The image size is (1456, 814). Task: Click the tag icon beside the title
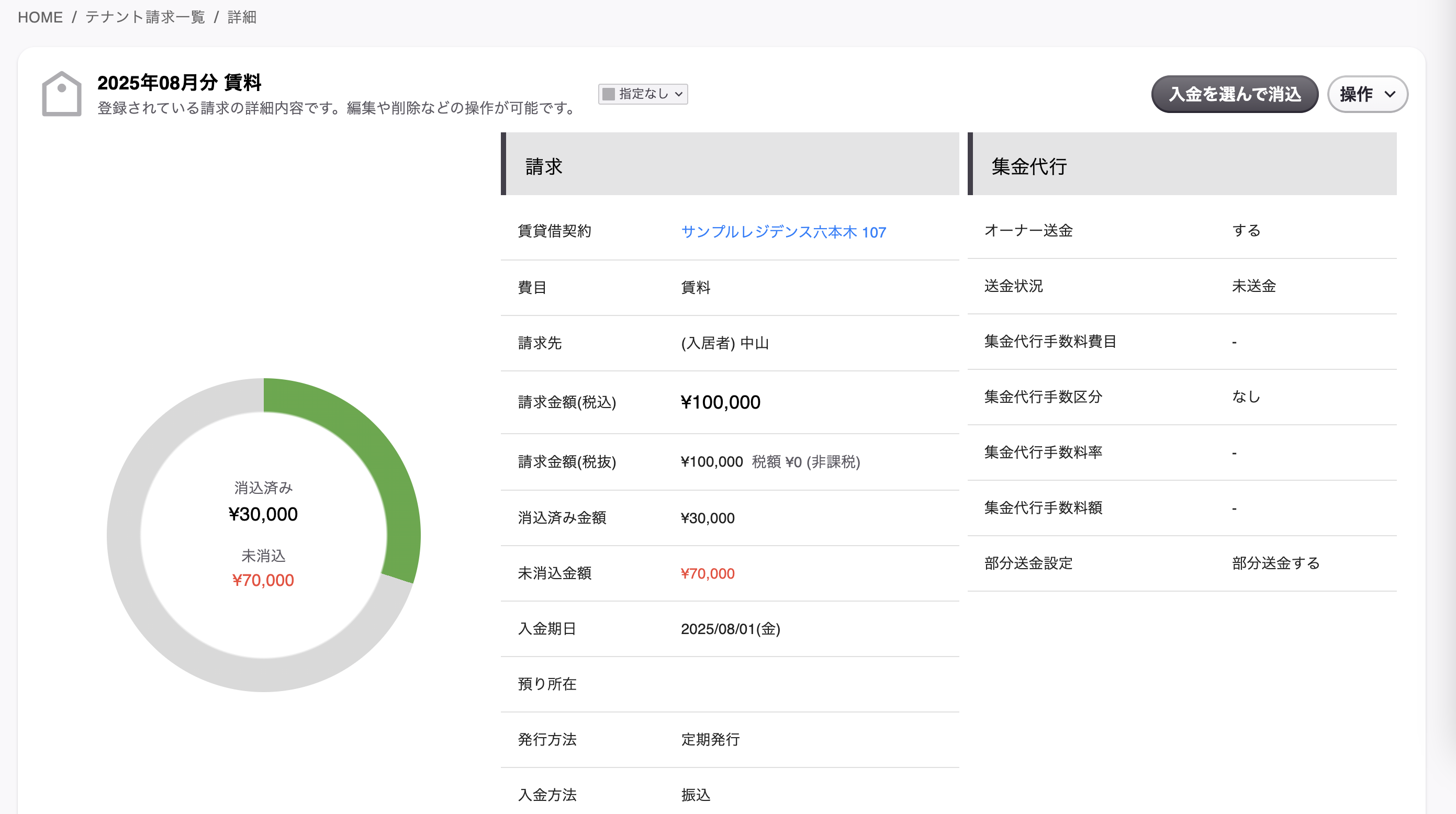click(x=62, y=94)
